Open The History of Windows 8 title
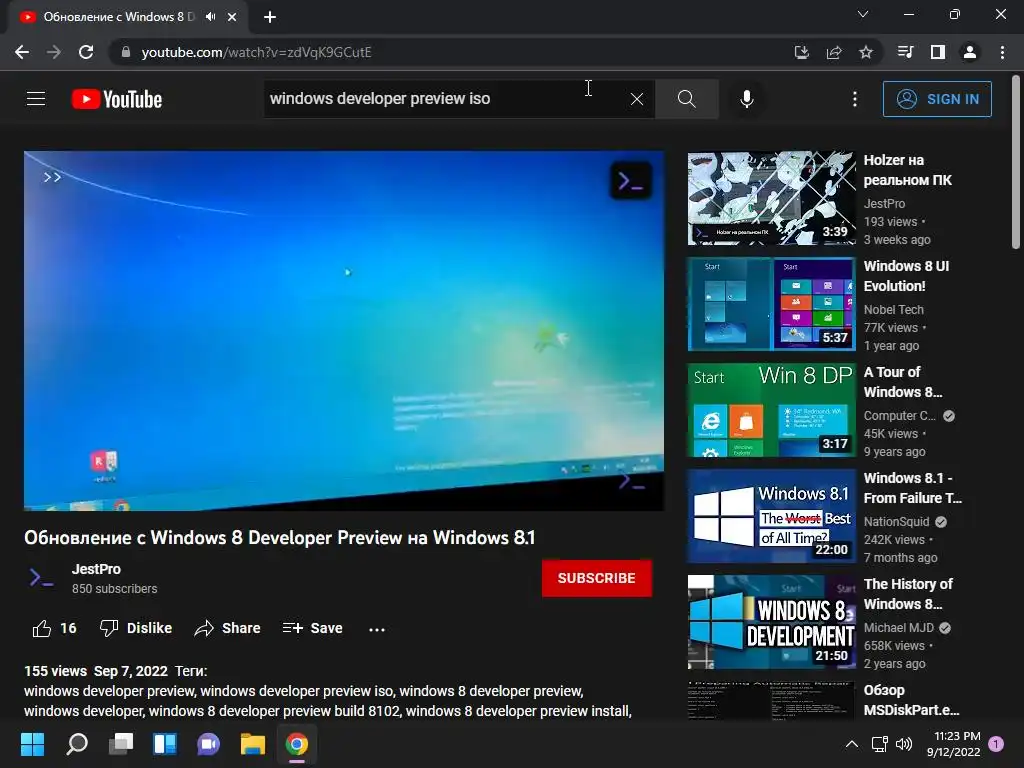Screen dimensions: 1024x768 click(908, 594)
